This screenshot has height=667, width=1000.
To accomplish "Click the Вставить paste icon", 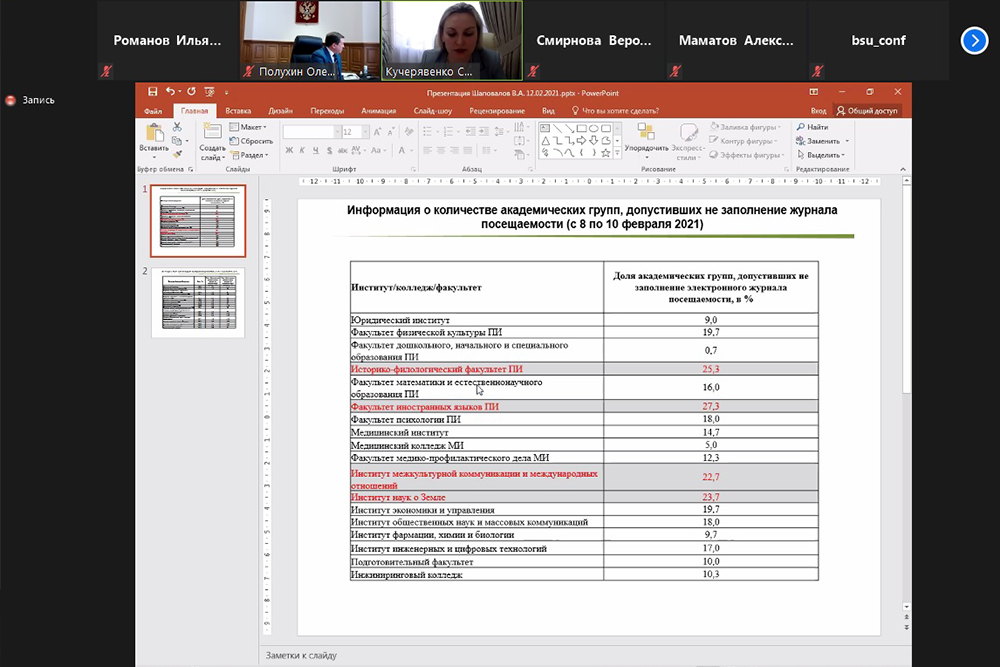I will 154,137.
